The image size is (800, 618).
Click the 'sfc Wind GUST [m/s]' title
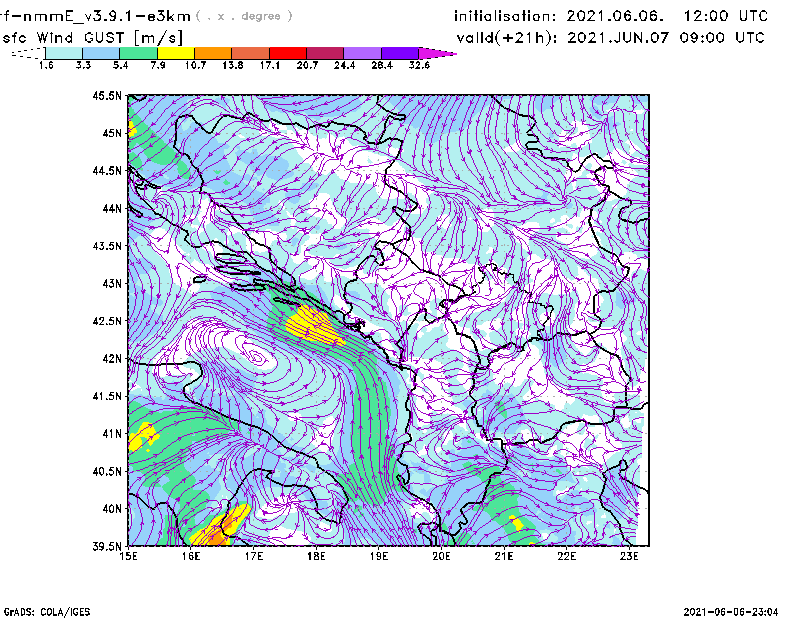(93, 38)
